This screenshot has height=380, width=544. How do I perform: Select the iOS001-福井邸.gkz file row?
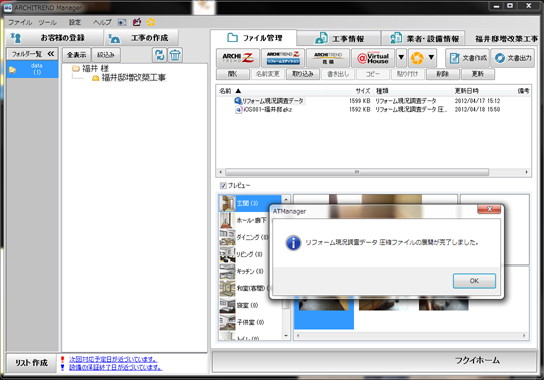[373, 109]
